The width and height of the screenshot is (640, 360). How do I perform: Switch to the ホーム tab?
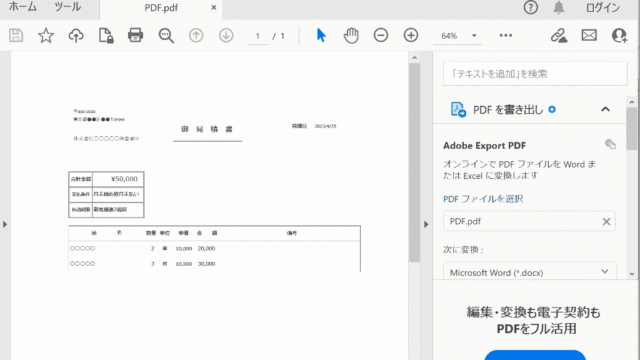pos(23,7)
